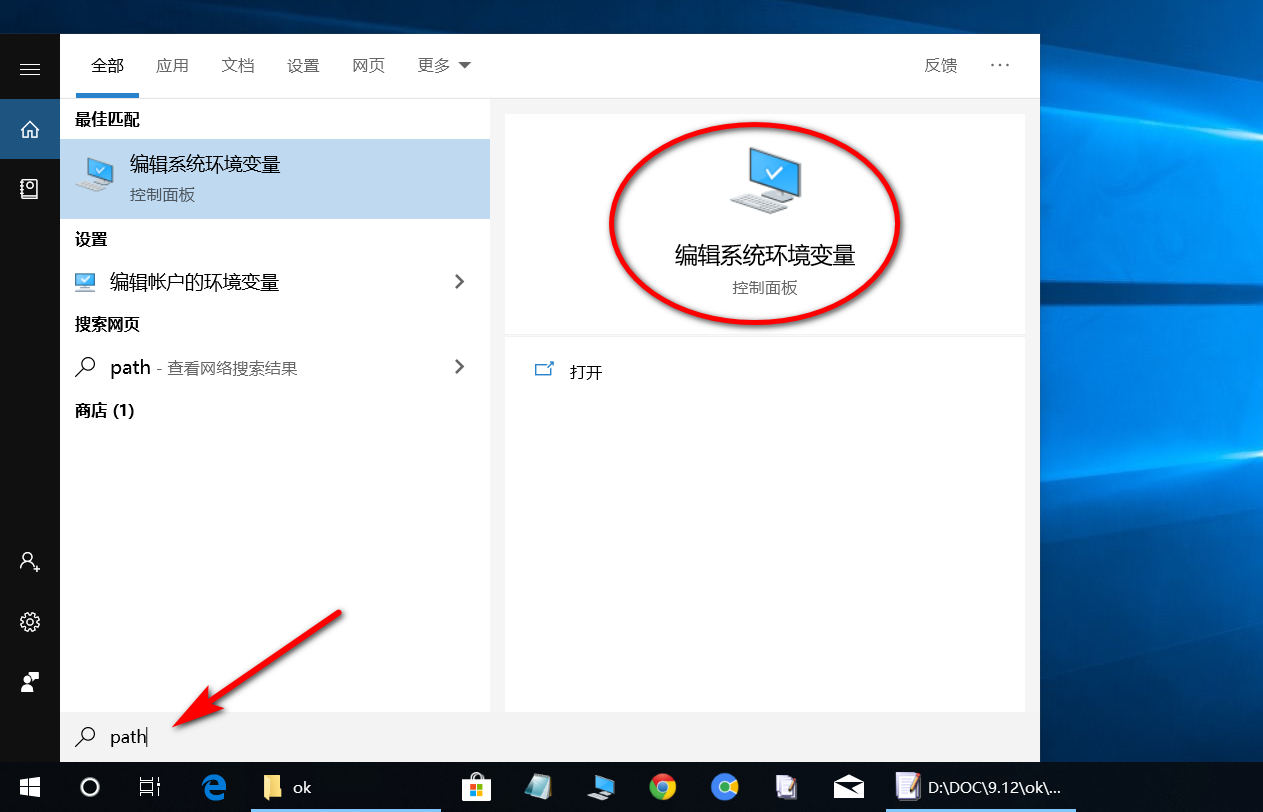Switch to the 文档 tab
Viewport: 1263px width, 812px height.
tap(238, 66)
